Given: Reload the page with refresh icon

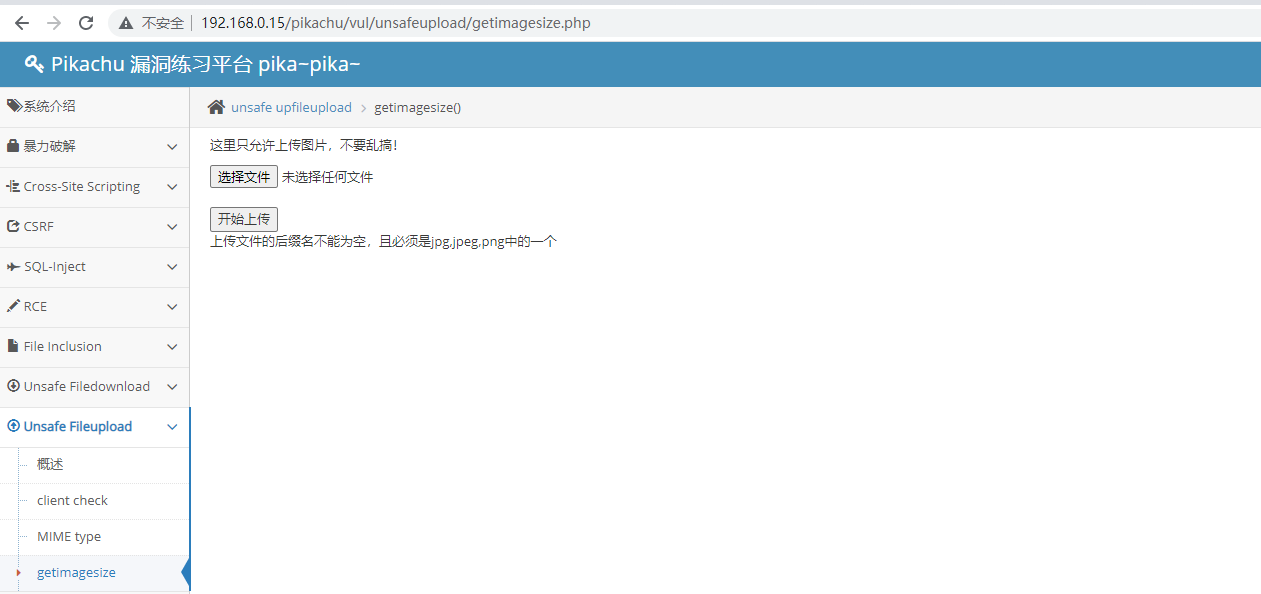Looking at the screenshot, I should [86, 23].
